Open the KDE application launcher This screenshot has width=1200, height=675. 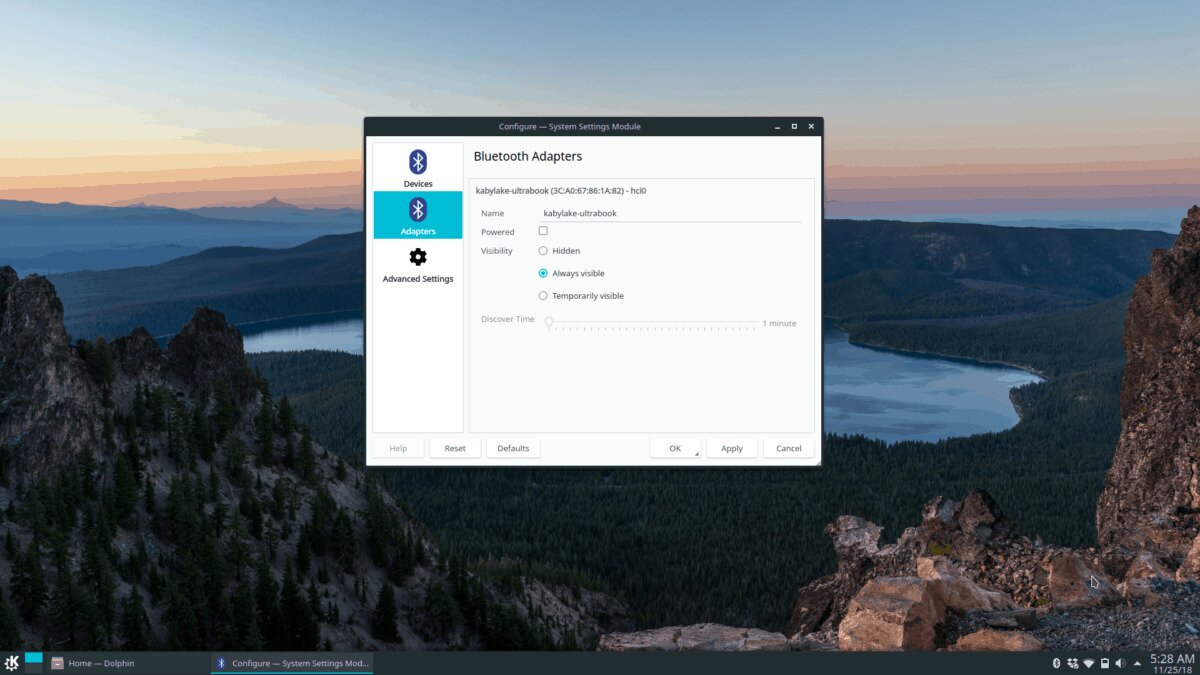[x=12, y=663]
